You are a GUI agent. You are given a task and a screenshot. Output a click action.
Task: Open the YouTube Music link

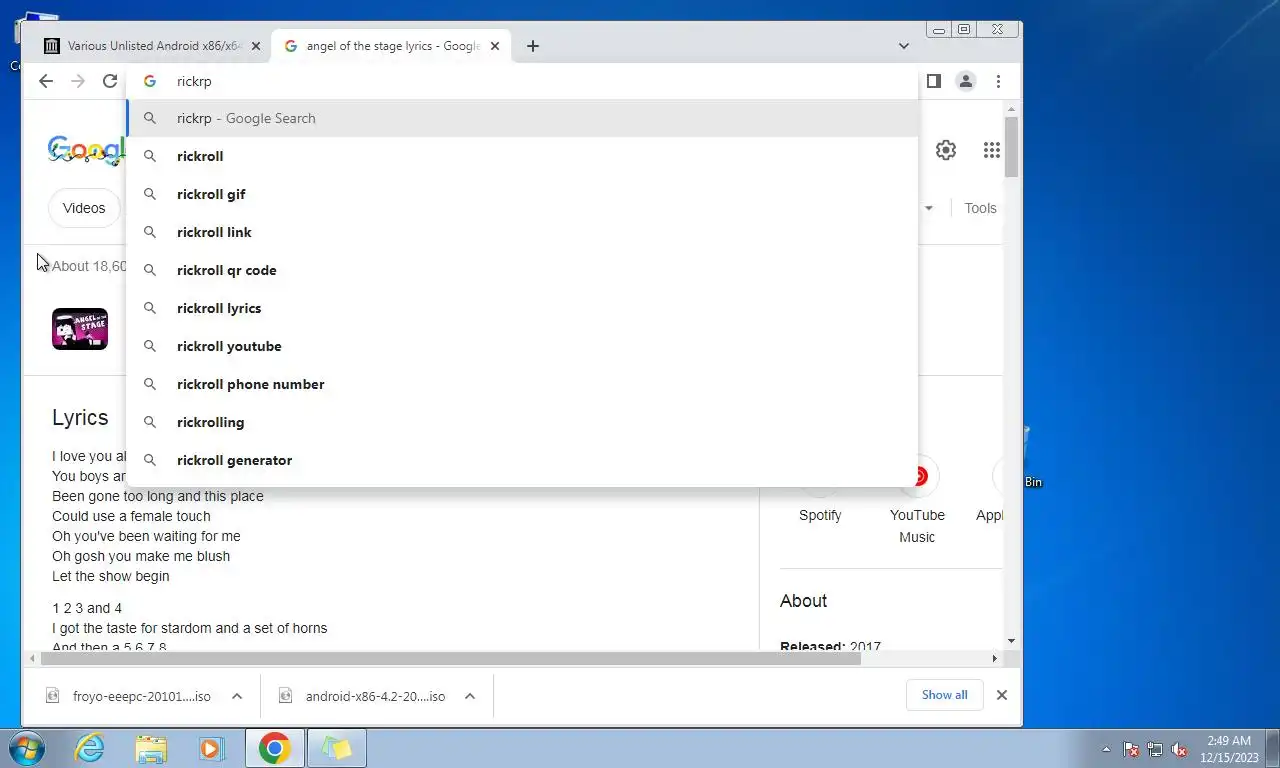pos(917,526)
